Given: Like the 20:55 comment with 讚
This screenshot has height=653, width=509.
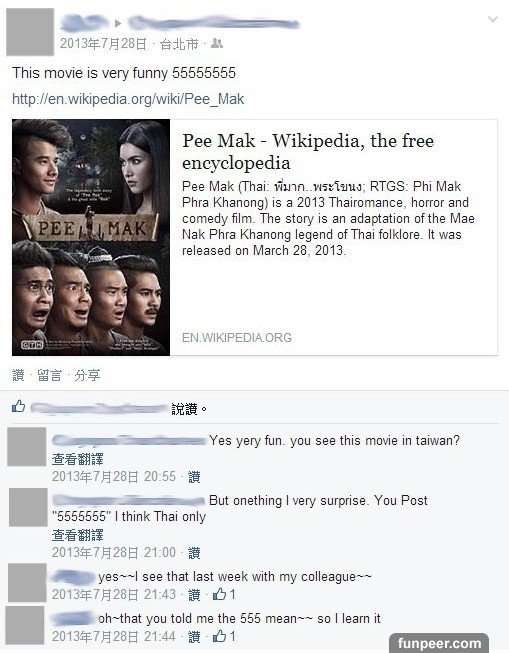Looking at the screenshot, I should [x=194, y=477].
